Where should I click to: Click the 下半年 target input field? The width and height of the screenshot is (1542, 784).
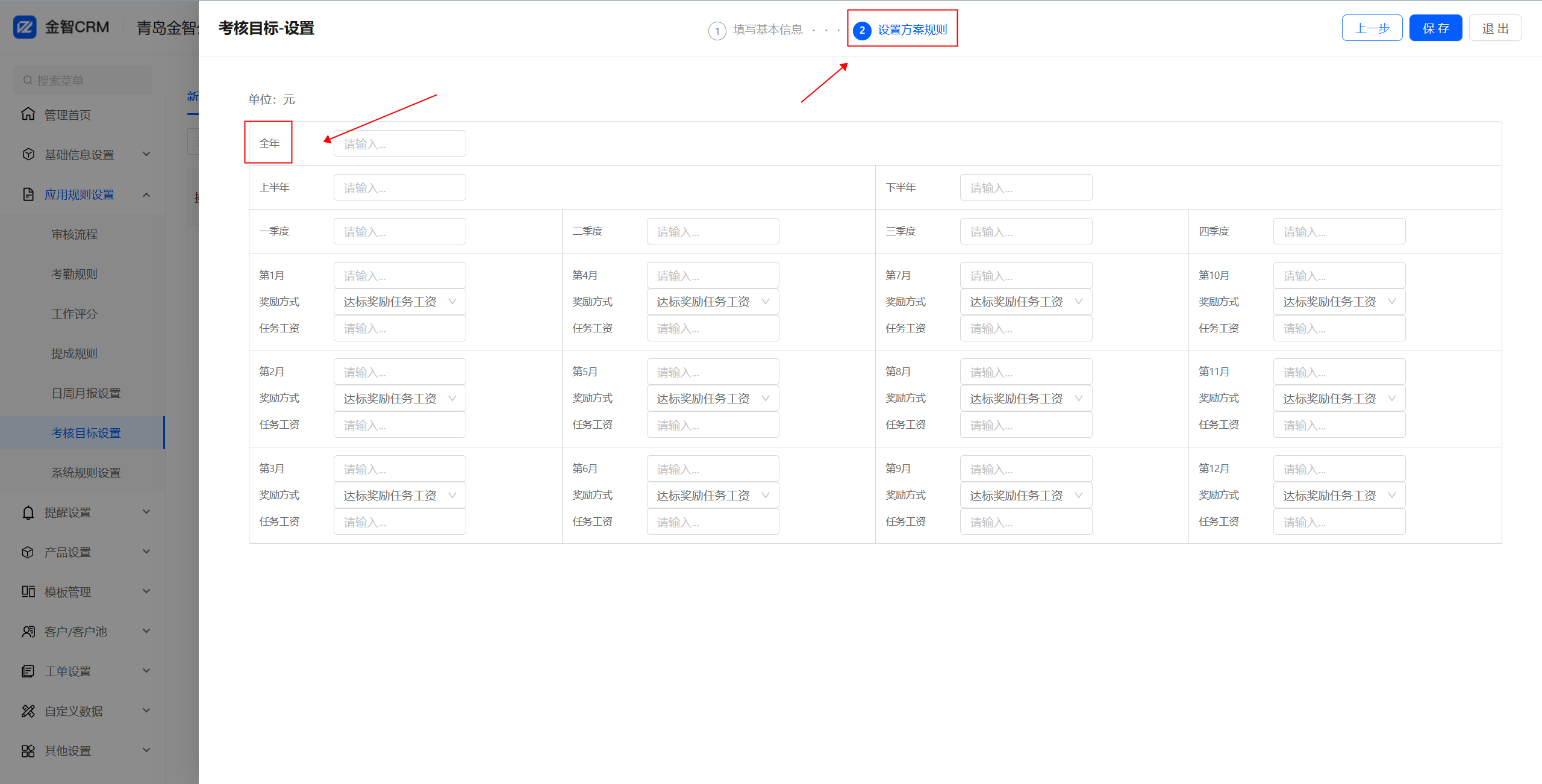(1026, 187)
